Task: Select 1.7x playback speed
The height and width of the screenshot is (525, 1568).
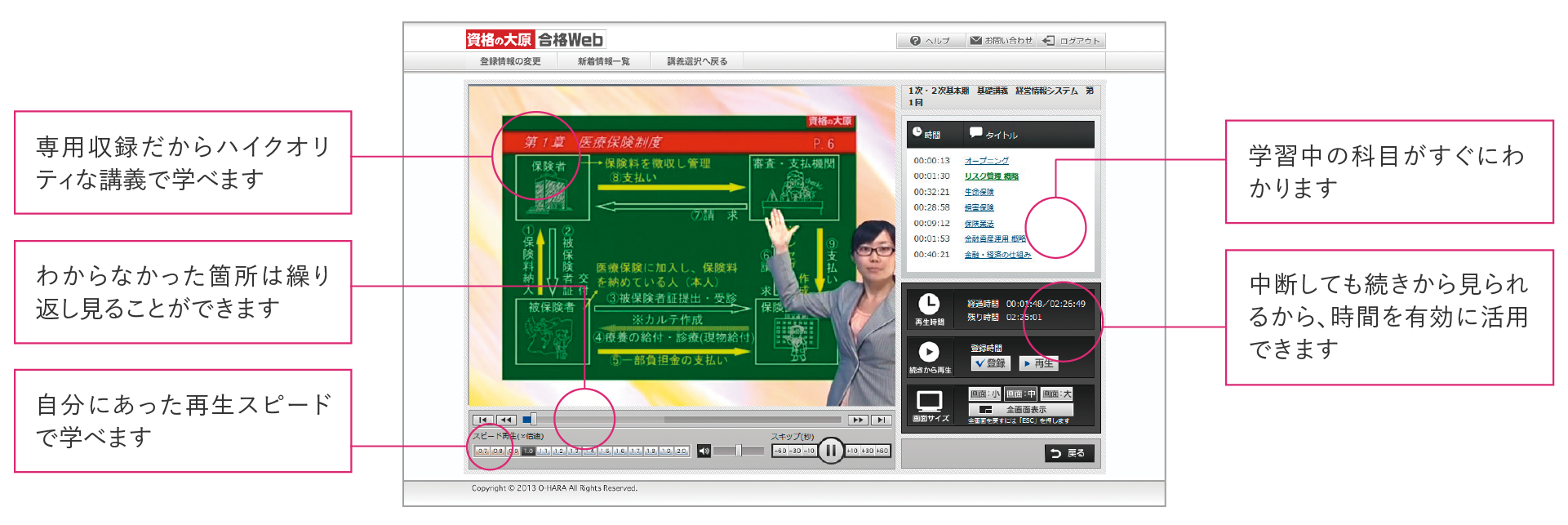Action: [x=636, y=451]
